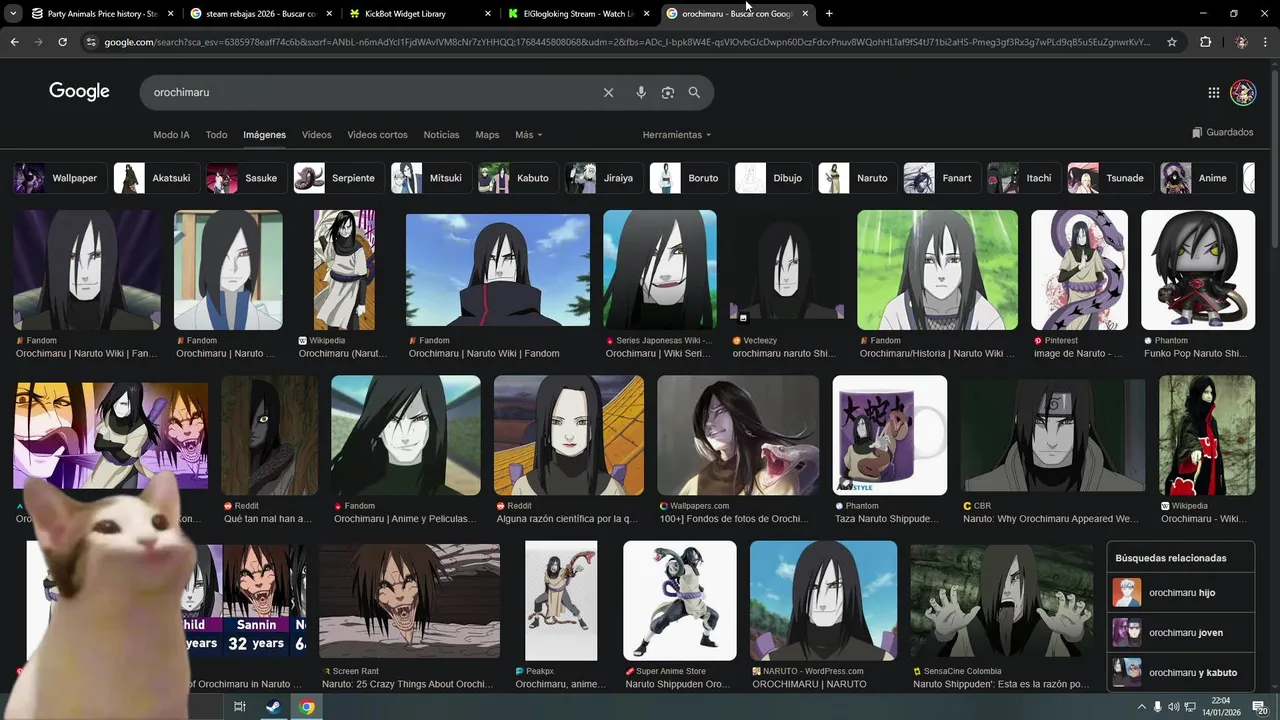Open Google Lens image search icon

tap(668, 92)
